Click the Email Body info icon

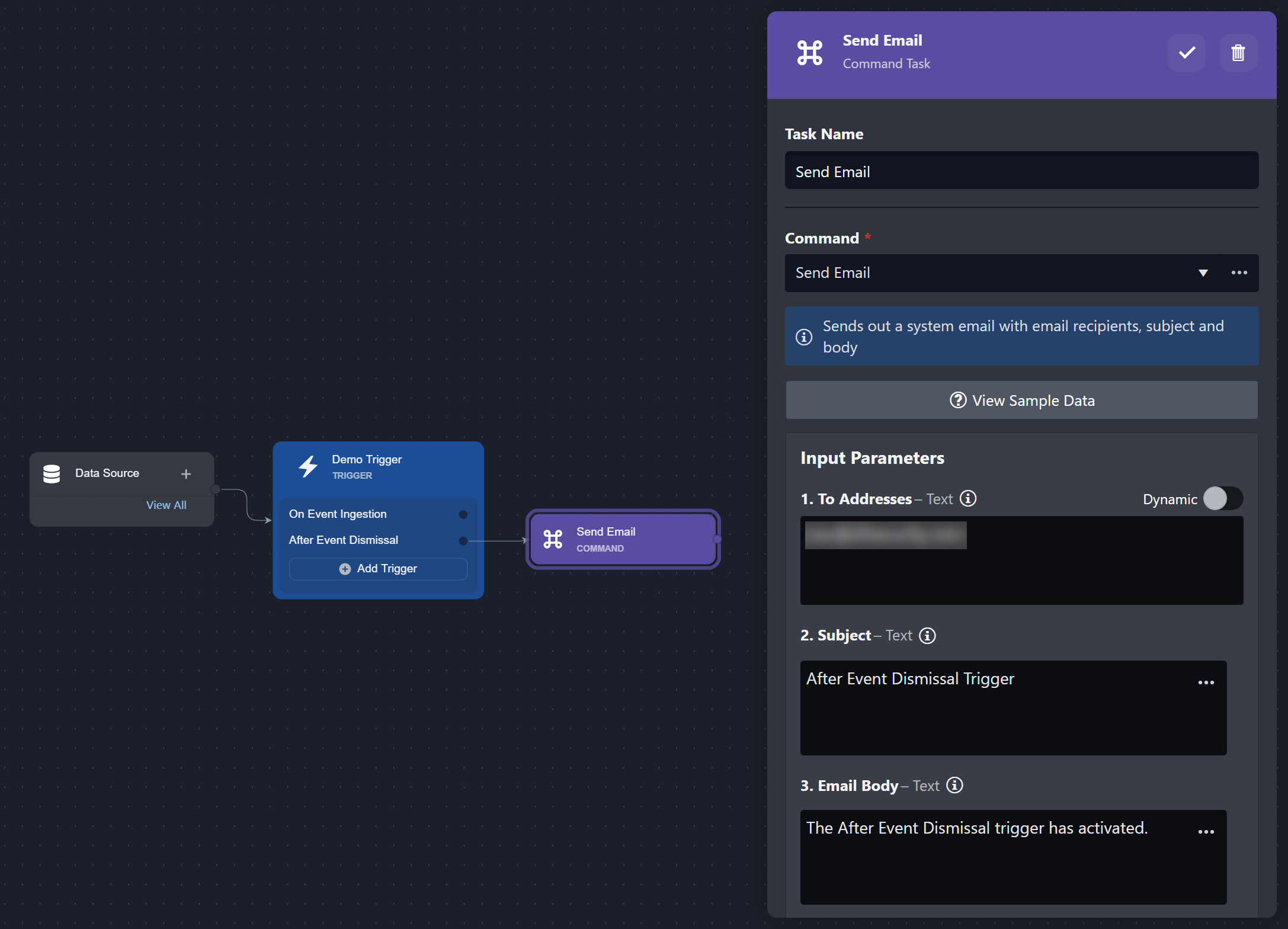(954, 786)
